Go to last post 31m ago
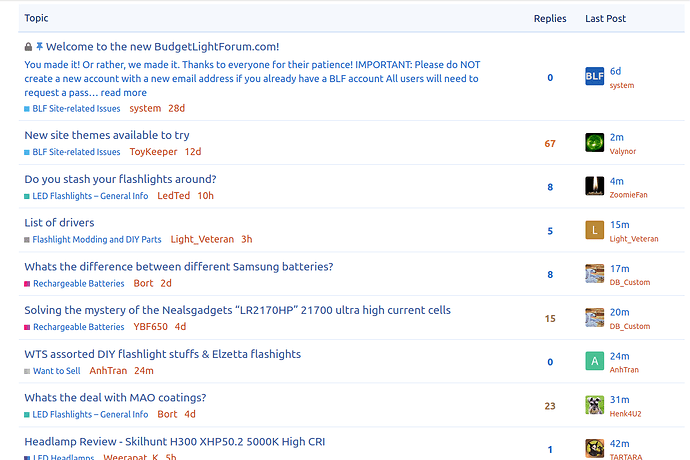 click(x=620, y=400)
